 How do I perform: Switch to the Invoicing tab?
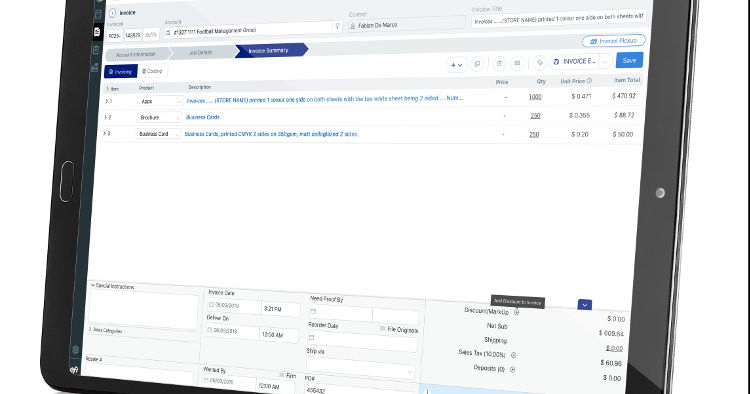tap(121, 71)
